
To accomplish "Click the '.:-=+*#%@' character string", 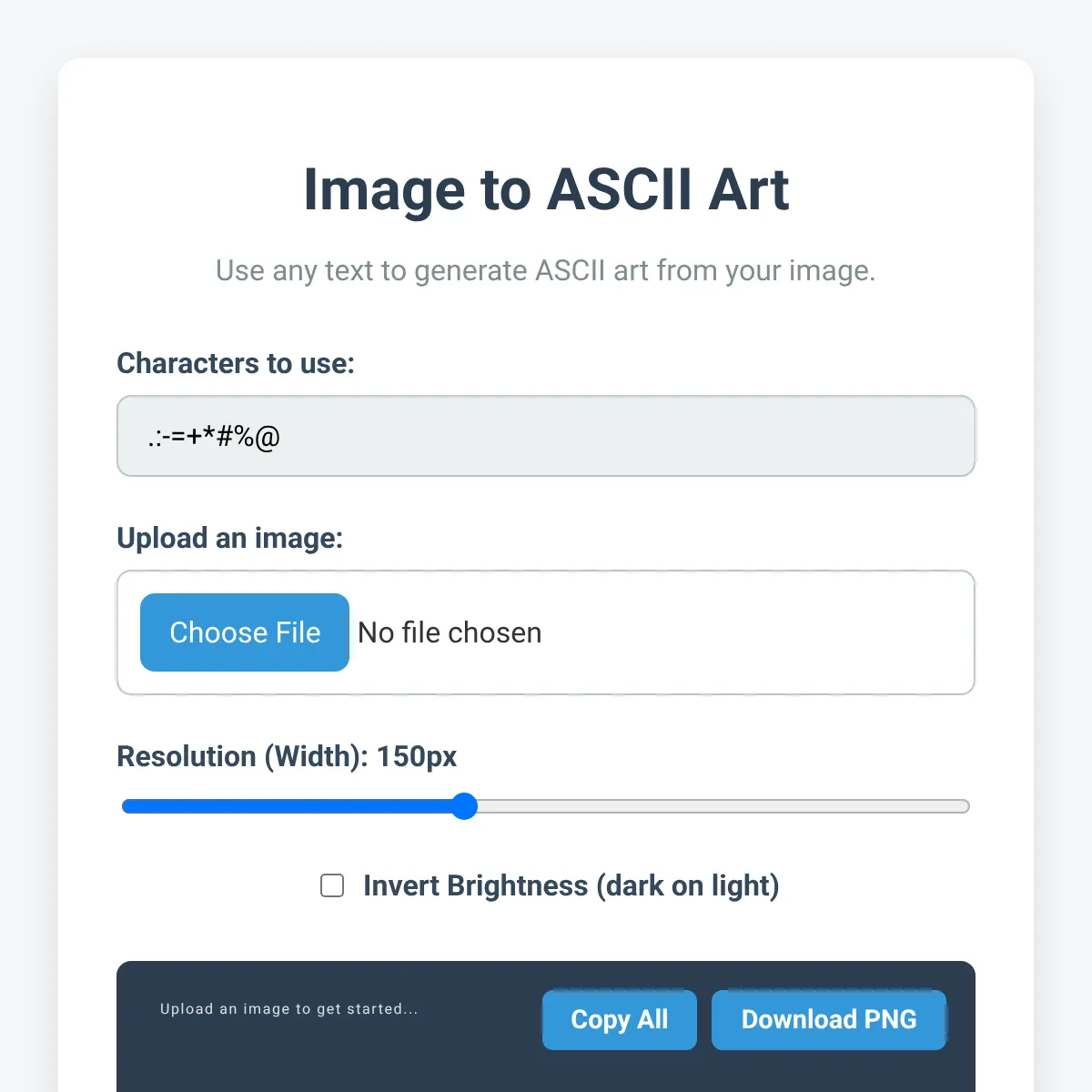I will click(x=214, y=437).
